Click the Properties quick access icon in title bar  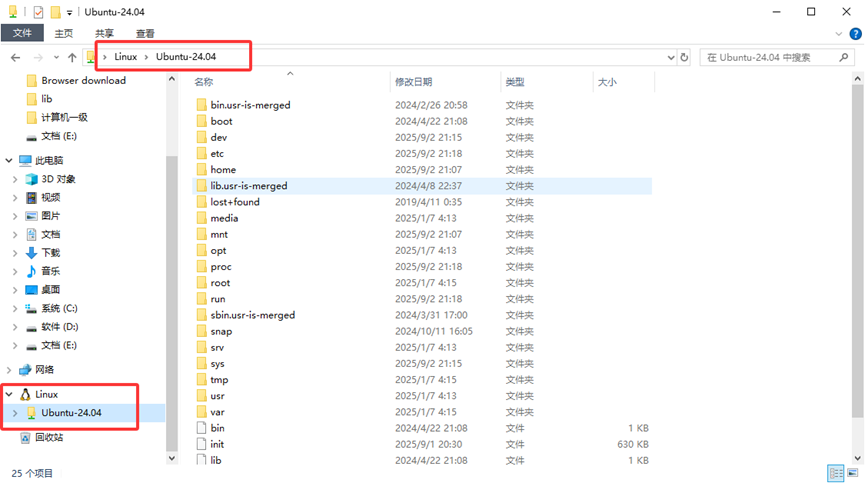click(x=38, y=12)
